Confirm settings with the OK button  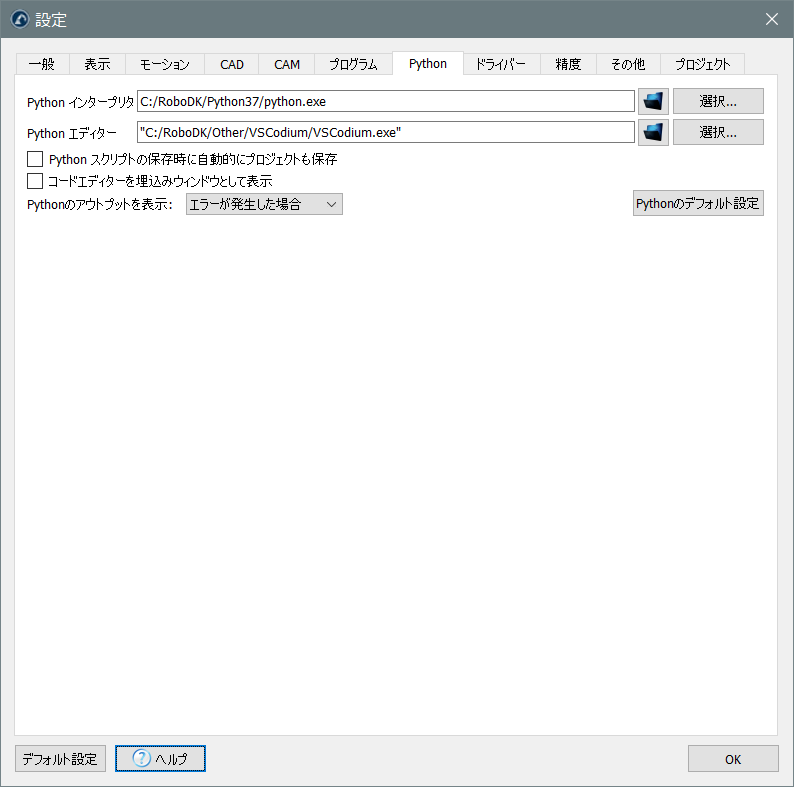click(x=733, y=759)
